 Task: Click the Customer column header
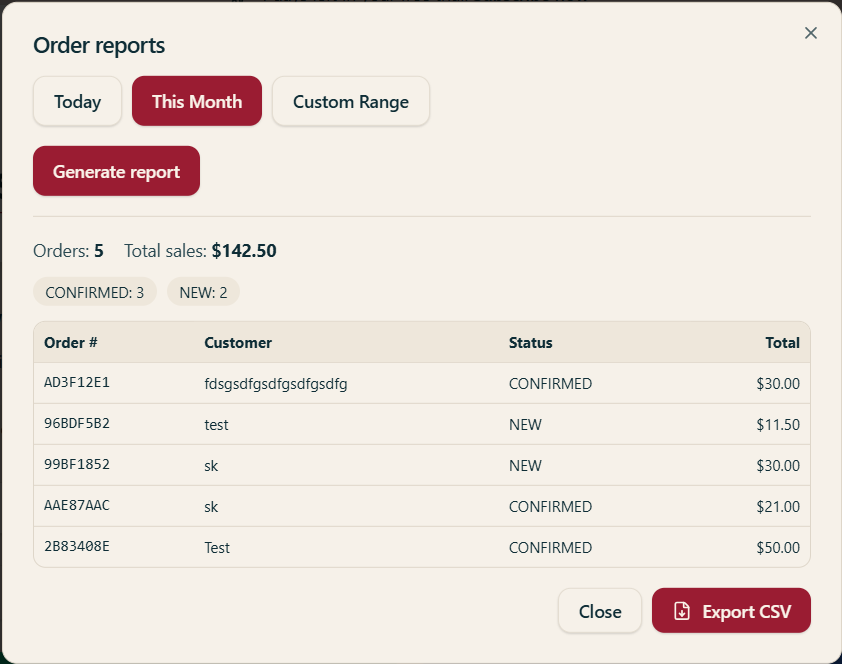(x=238, y=342)
